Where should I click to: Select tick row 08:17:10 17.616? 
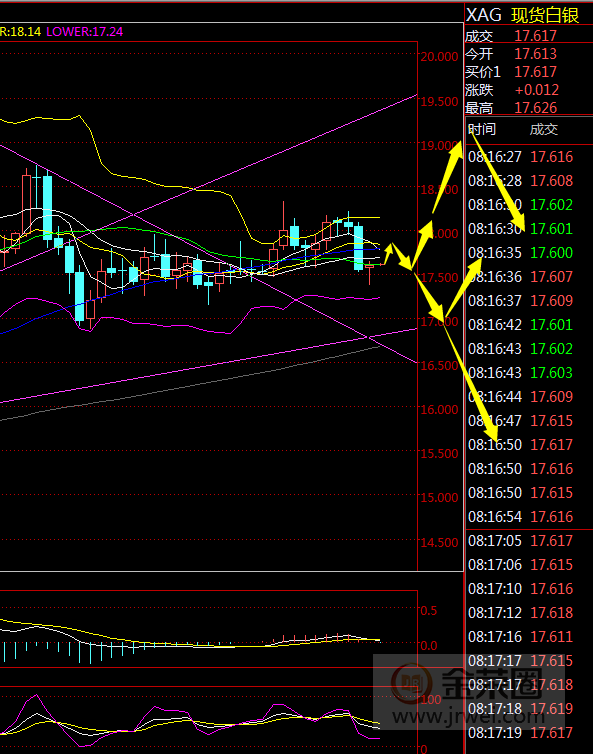(529, 589)
